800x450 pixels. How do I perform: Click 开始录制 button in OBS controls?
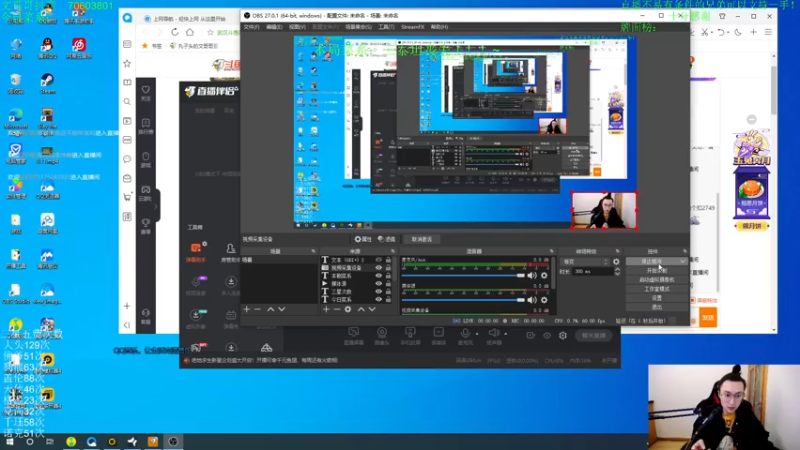click(657, 270)
